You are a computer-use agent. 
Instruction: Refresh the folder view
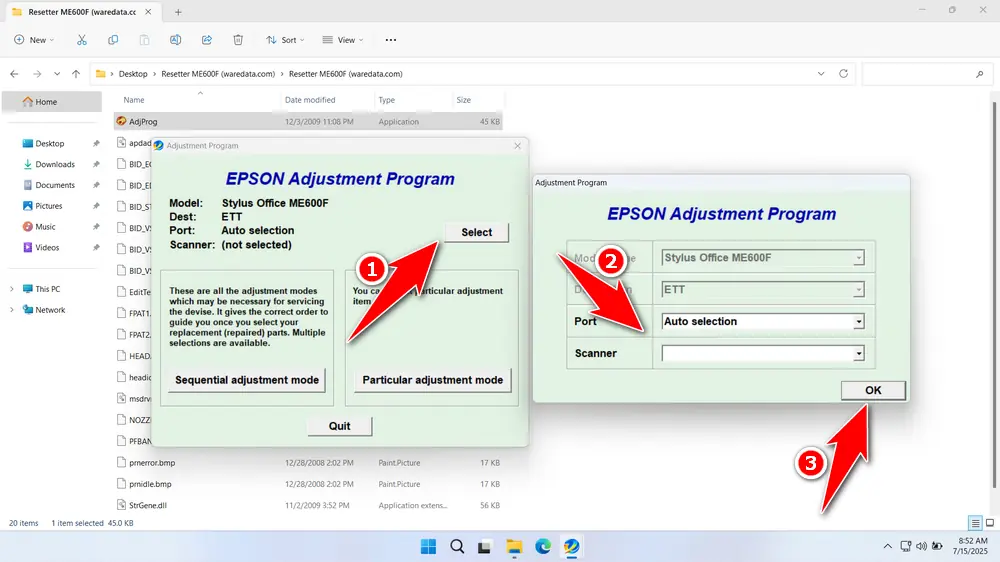[x=843, y=73]
